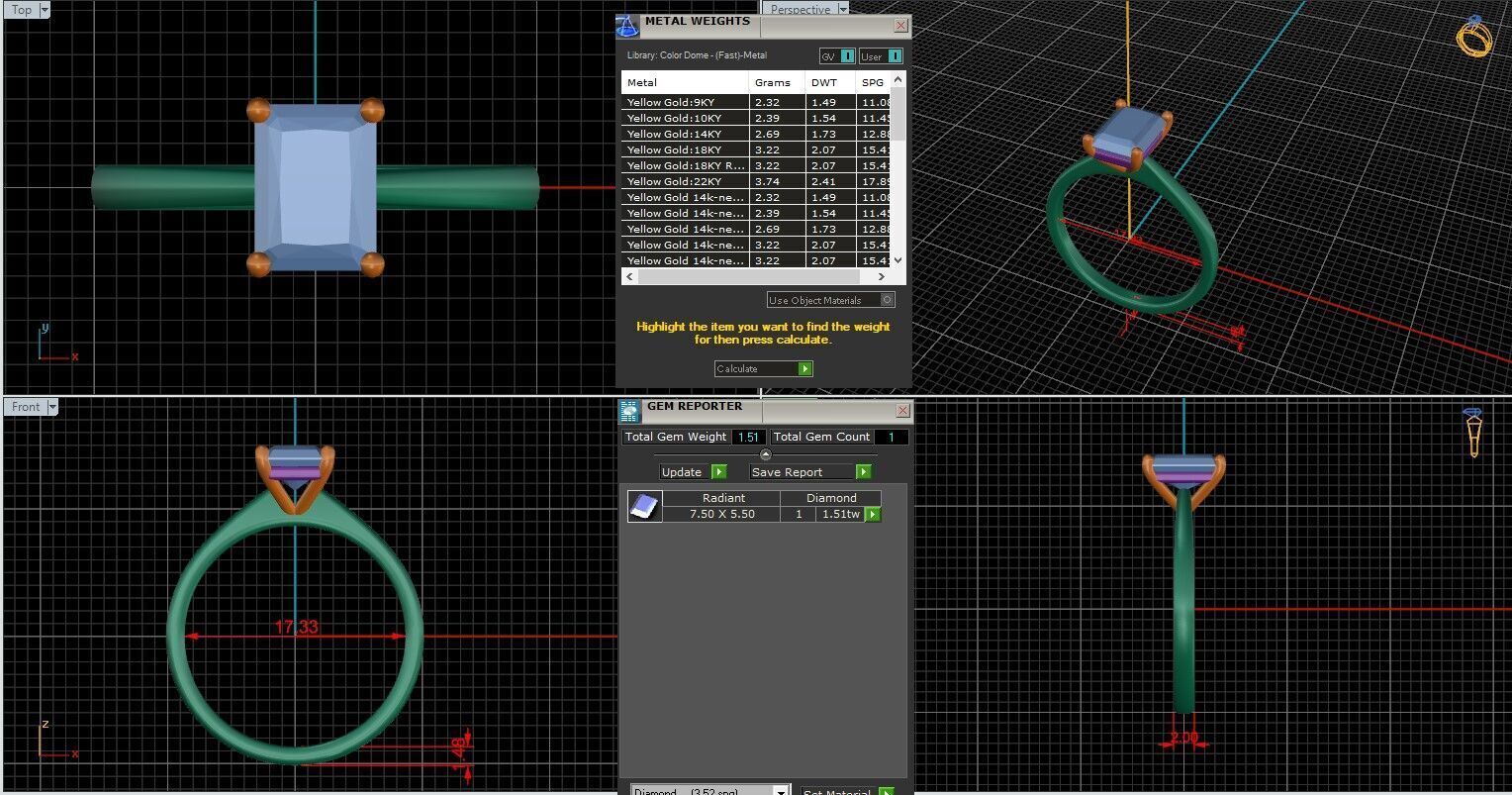The image size is (1512, 795).
Task: Click the Metal Weights cone icon
Action: coord(627,26)
